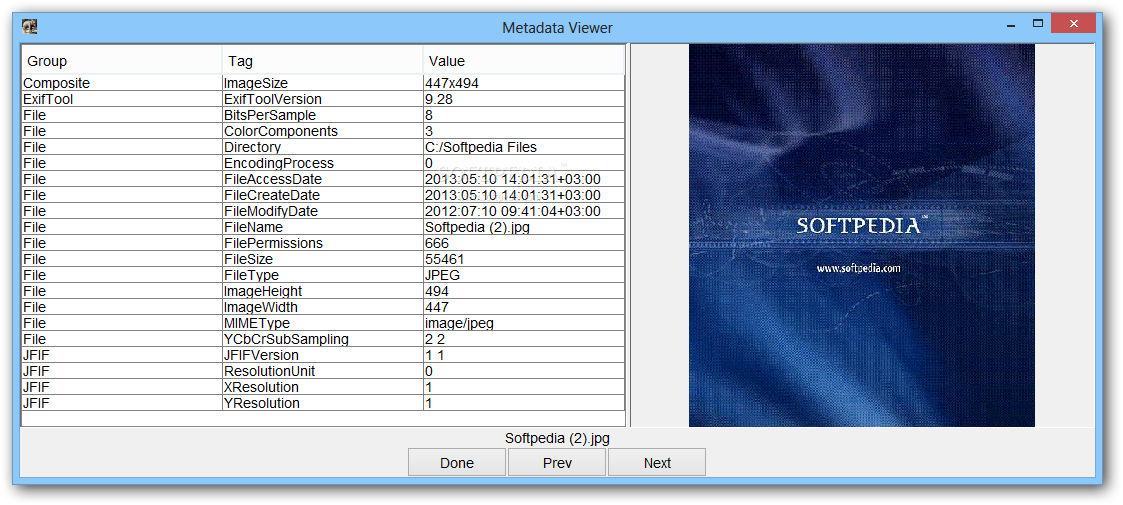Screen dimensions: 1123x505
Task: Click the ExifToolVersion tag cell
Action: pos(322,99)
